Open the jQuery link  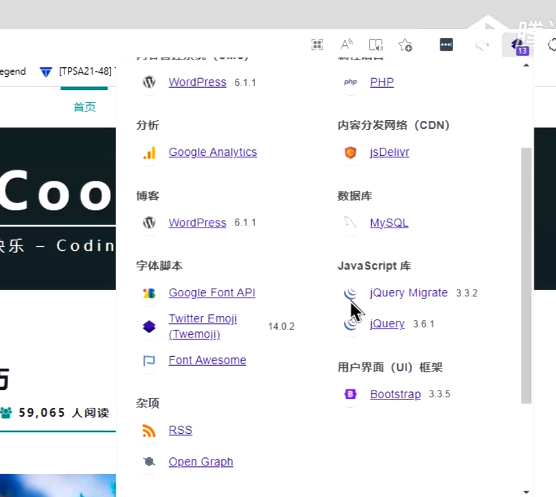[x=387, y=324]
